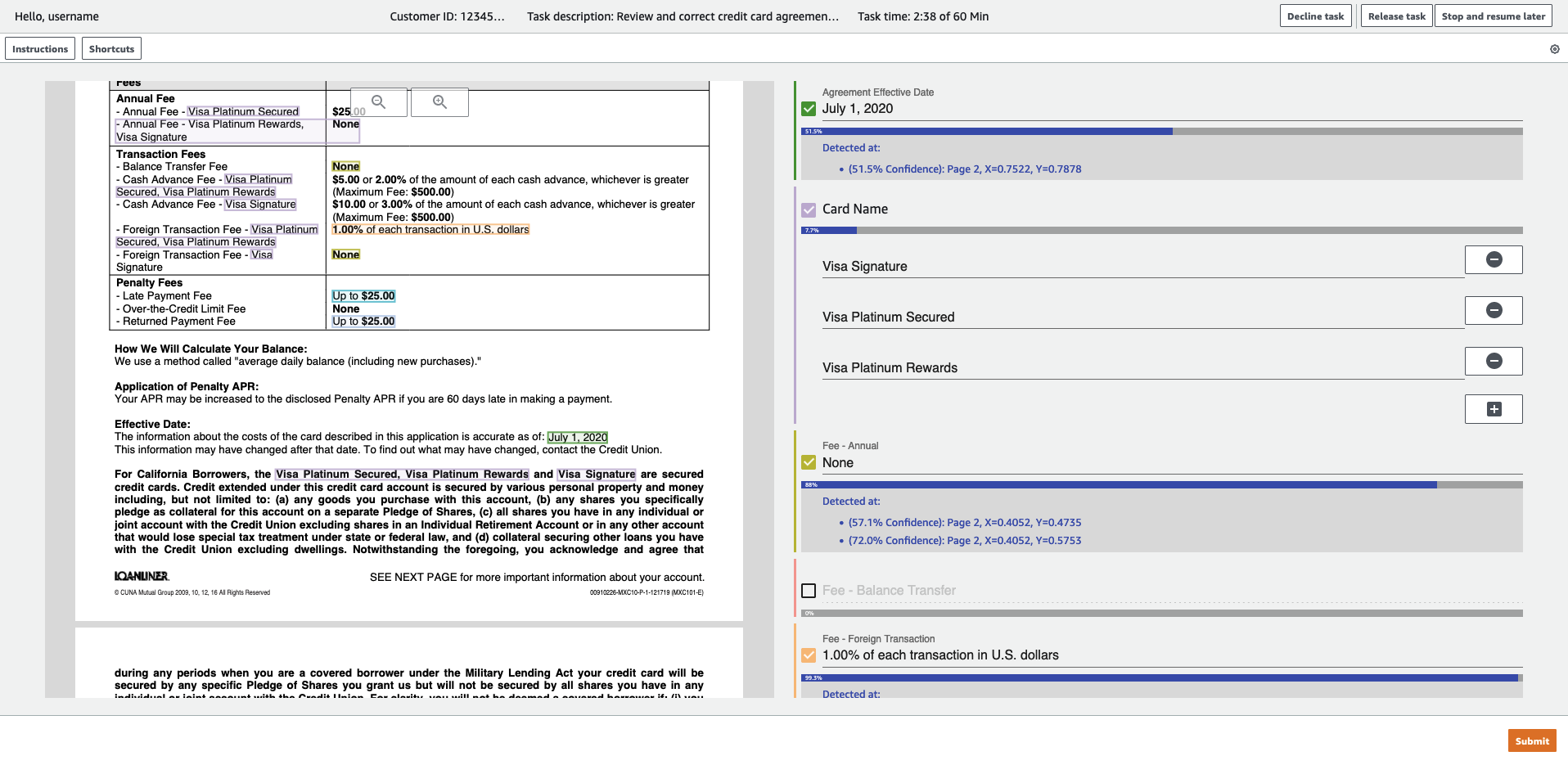Zoom in the document with the magnifier plus icon
This screenshot has width=1568, height=765.
point(439,102)
